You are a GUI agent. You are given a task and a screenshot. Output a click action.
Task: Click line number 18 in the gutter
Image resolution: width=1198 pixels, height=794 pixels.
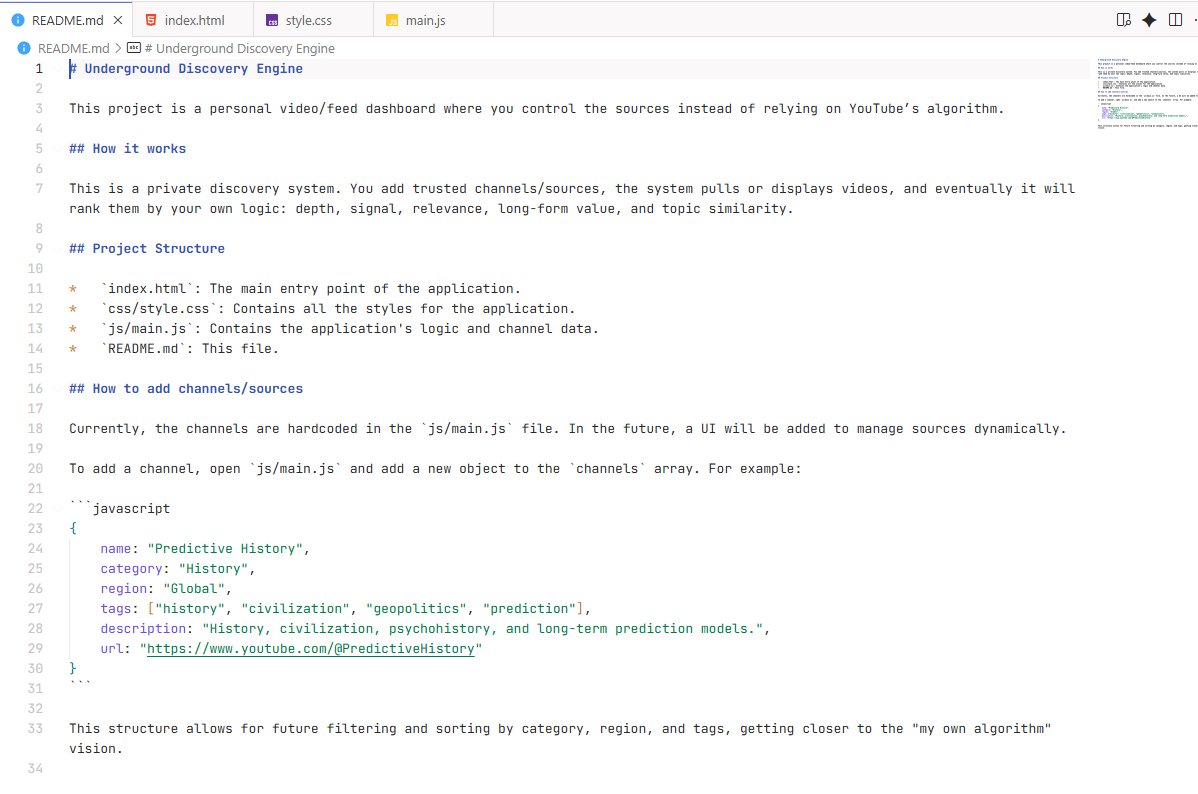pos(35,429)
